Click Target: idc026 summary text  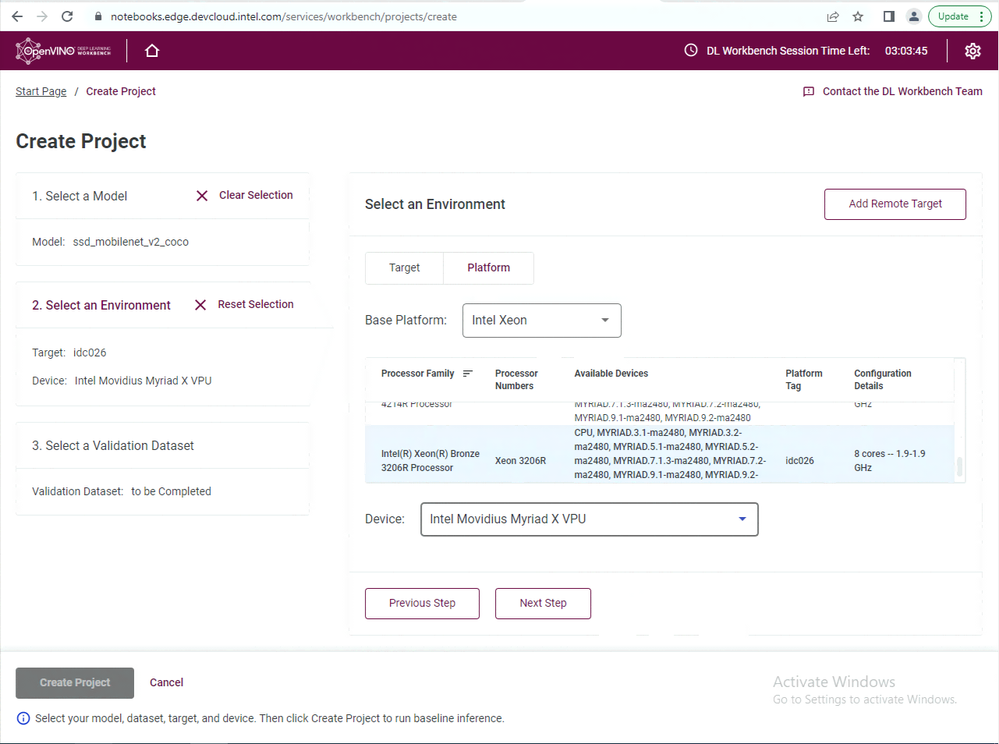click(x=69, y=353)
